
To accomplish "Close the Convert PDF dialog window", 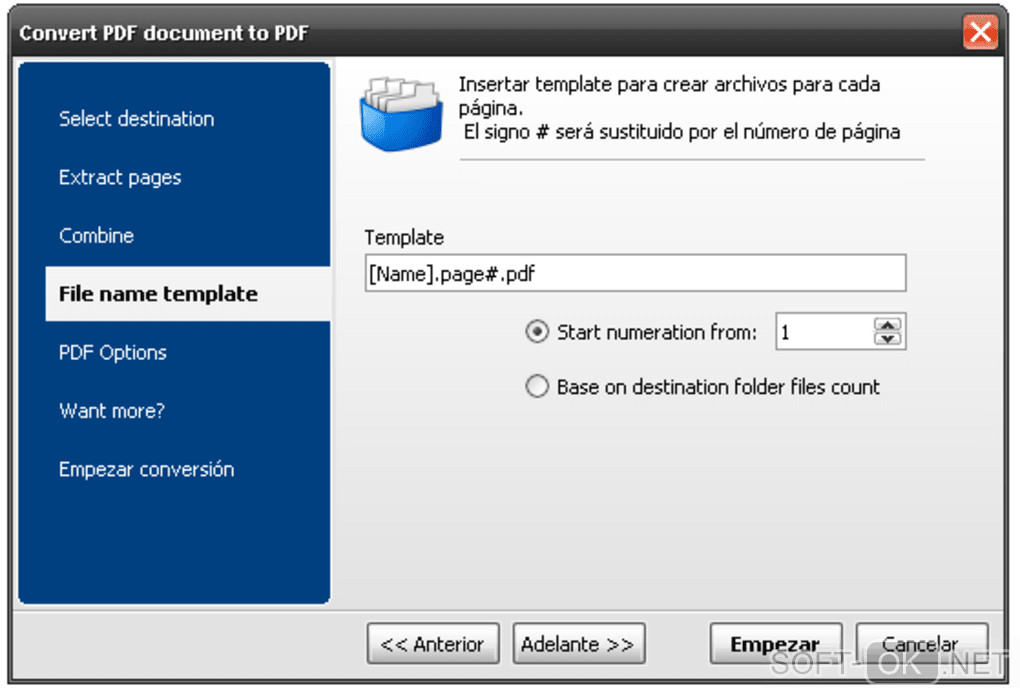I will [980, 33].
